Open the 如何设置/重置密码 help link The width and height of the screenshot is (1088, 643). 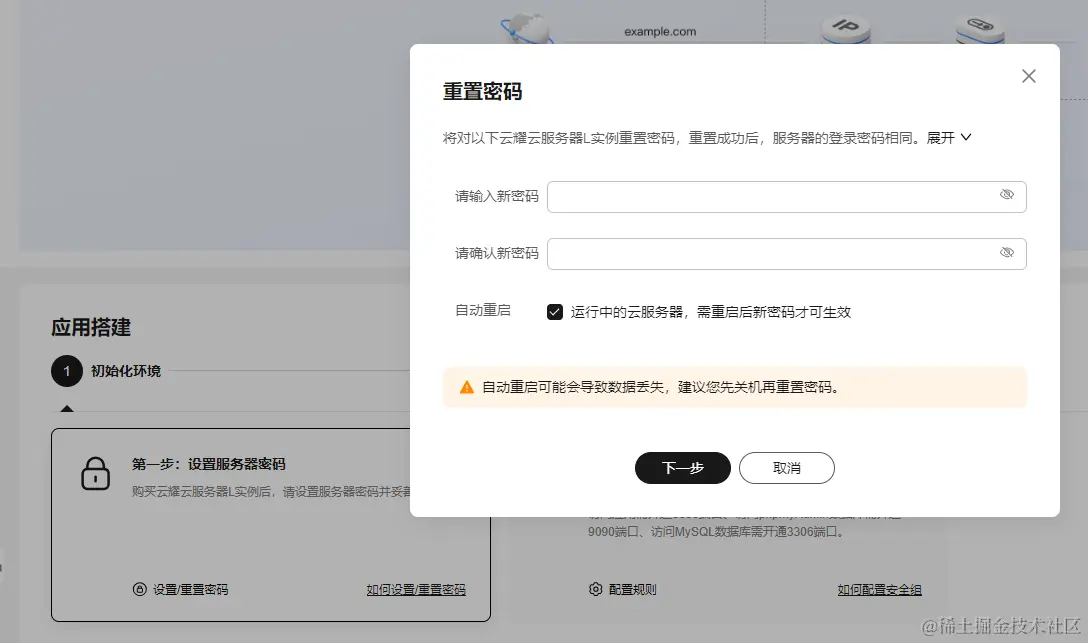[416, 590]
